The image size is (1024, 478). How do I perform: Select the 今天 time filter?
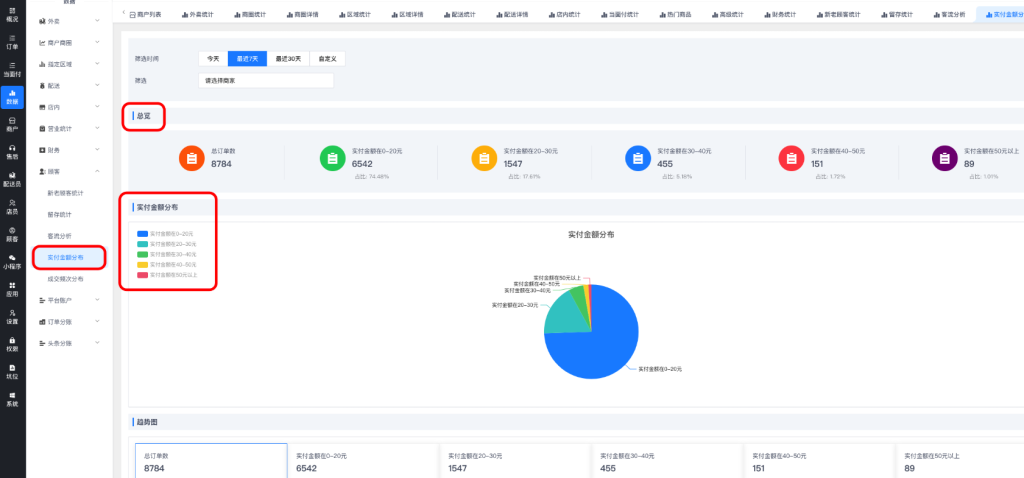point(212,59)
